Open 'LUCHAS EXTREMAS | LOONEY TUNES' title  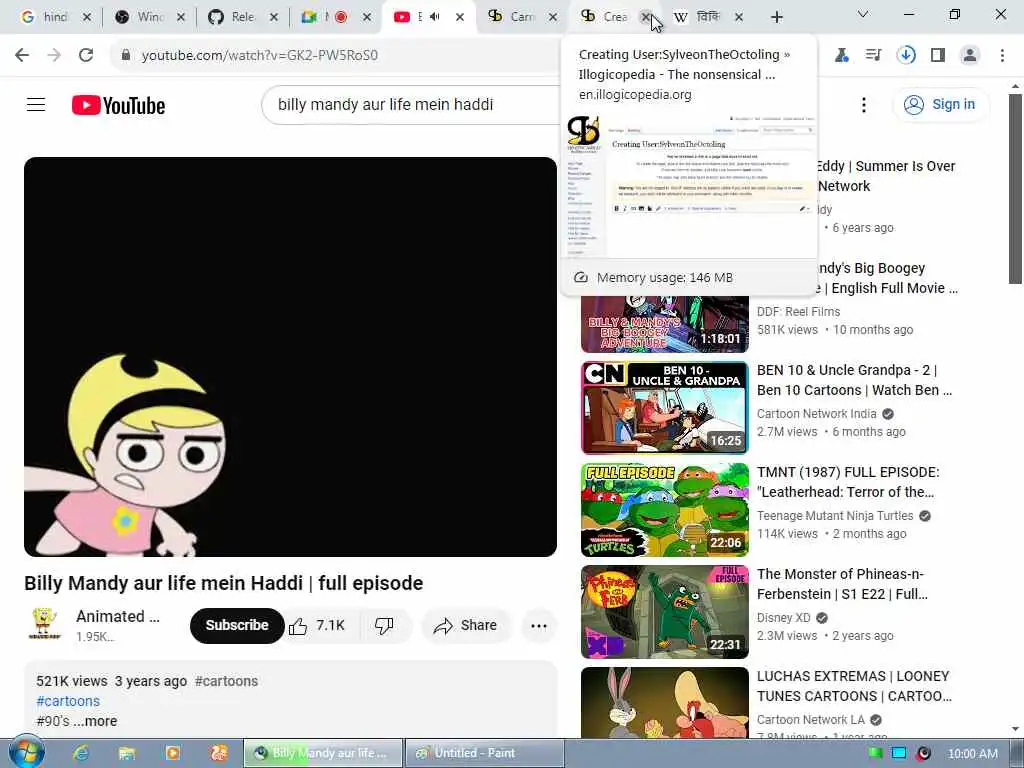854,686
